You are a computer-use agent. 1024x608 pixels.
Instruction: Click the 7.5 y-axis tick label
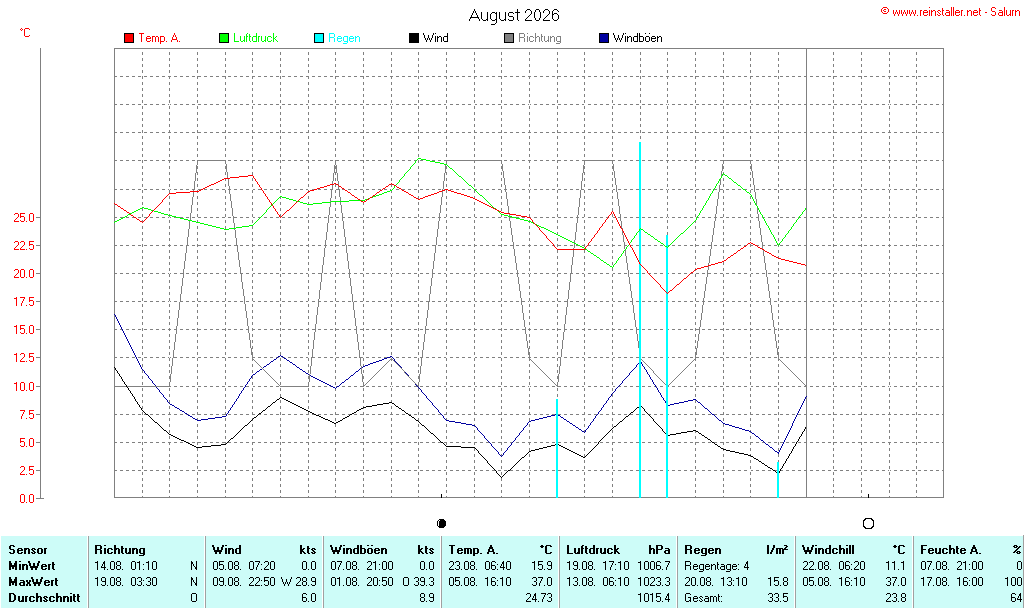coord(27,415)
